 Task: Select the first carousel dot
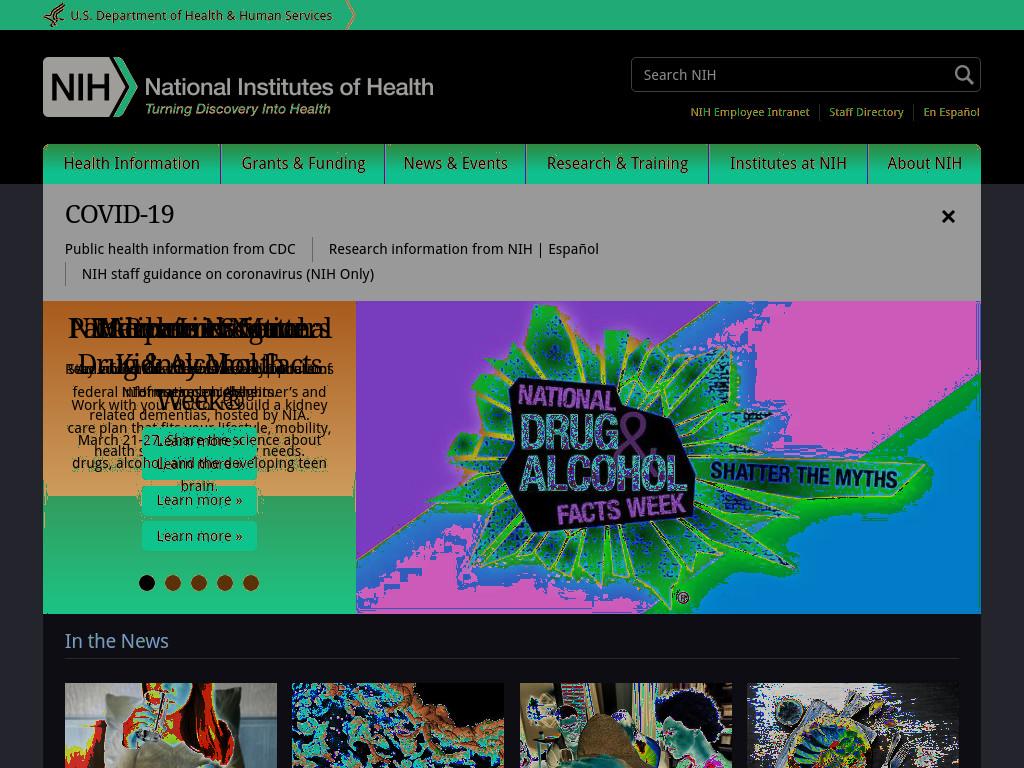tap(147, 583)
